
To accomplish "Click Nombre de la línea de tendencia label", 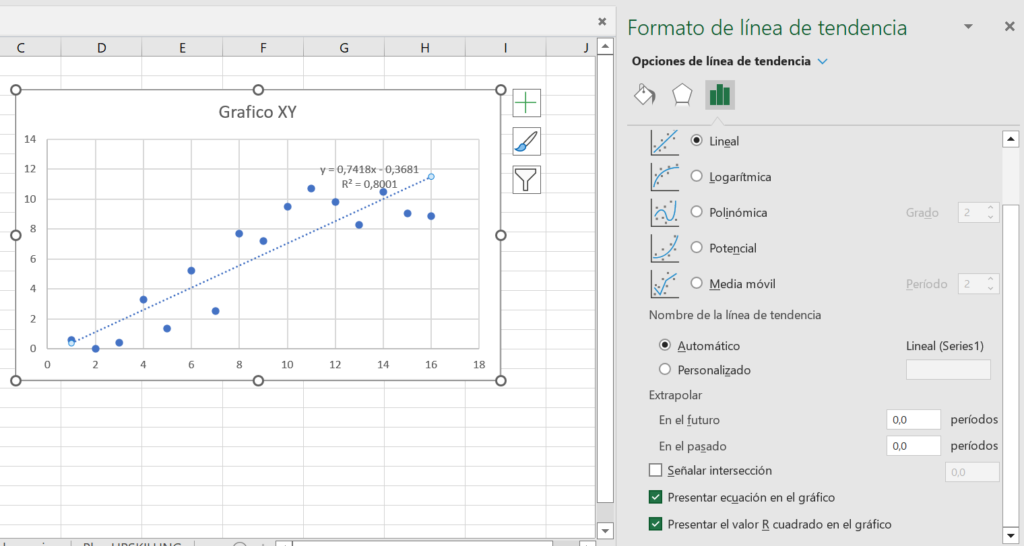I will point(735,315).
